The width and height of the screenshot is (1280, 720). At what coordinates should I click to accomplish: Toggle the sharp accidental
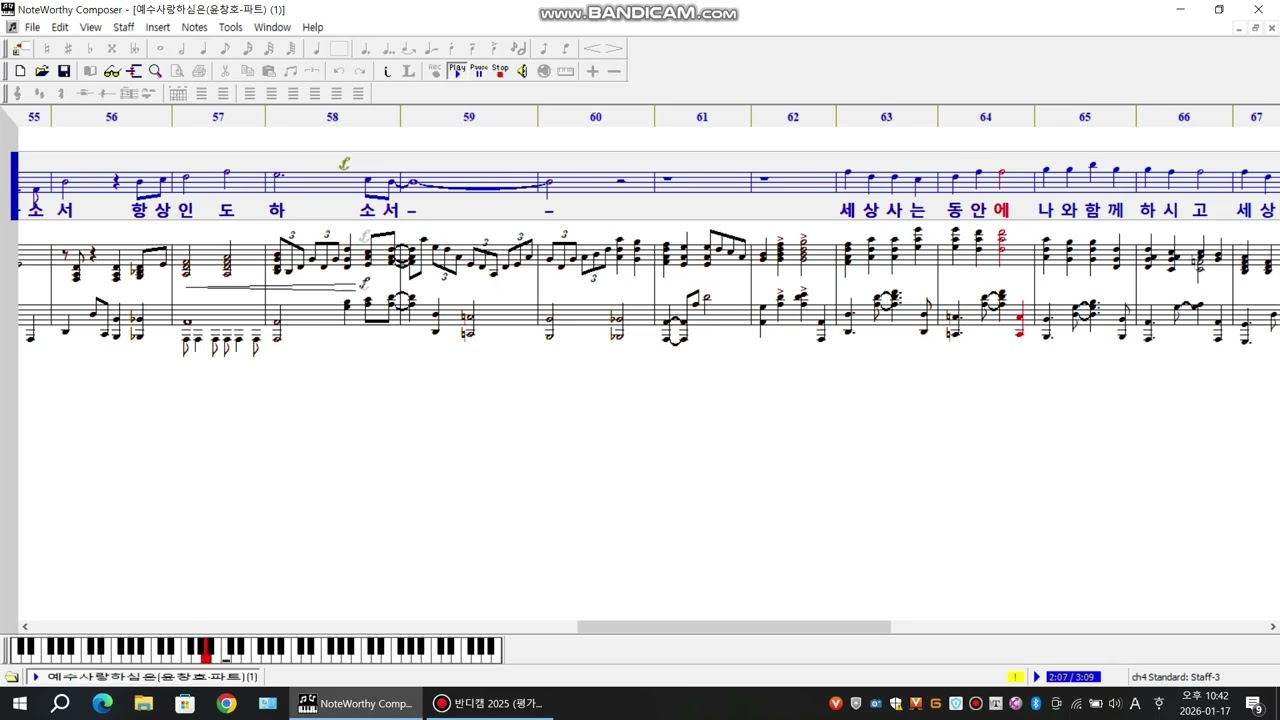(68, 48)
